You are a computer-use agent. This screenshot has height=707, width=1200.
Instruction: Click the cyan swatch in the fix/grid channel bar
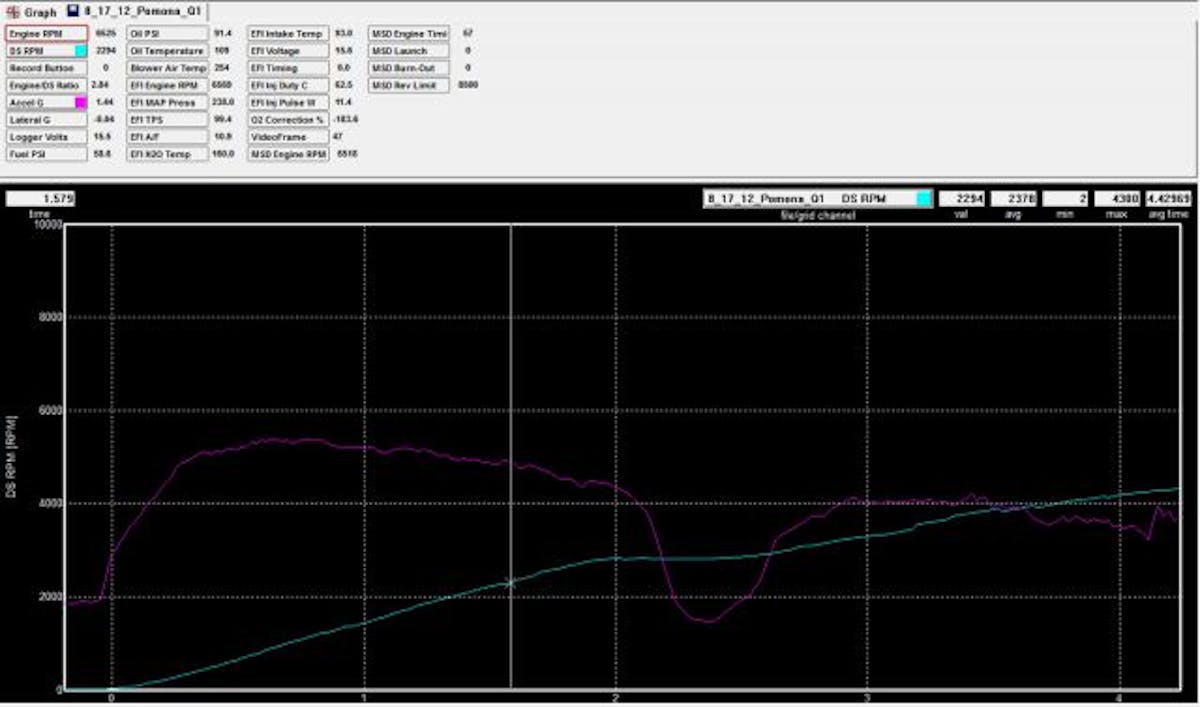[925, 197]
